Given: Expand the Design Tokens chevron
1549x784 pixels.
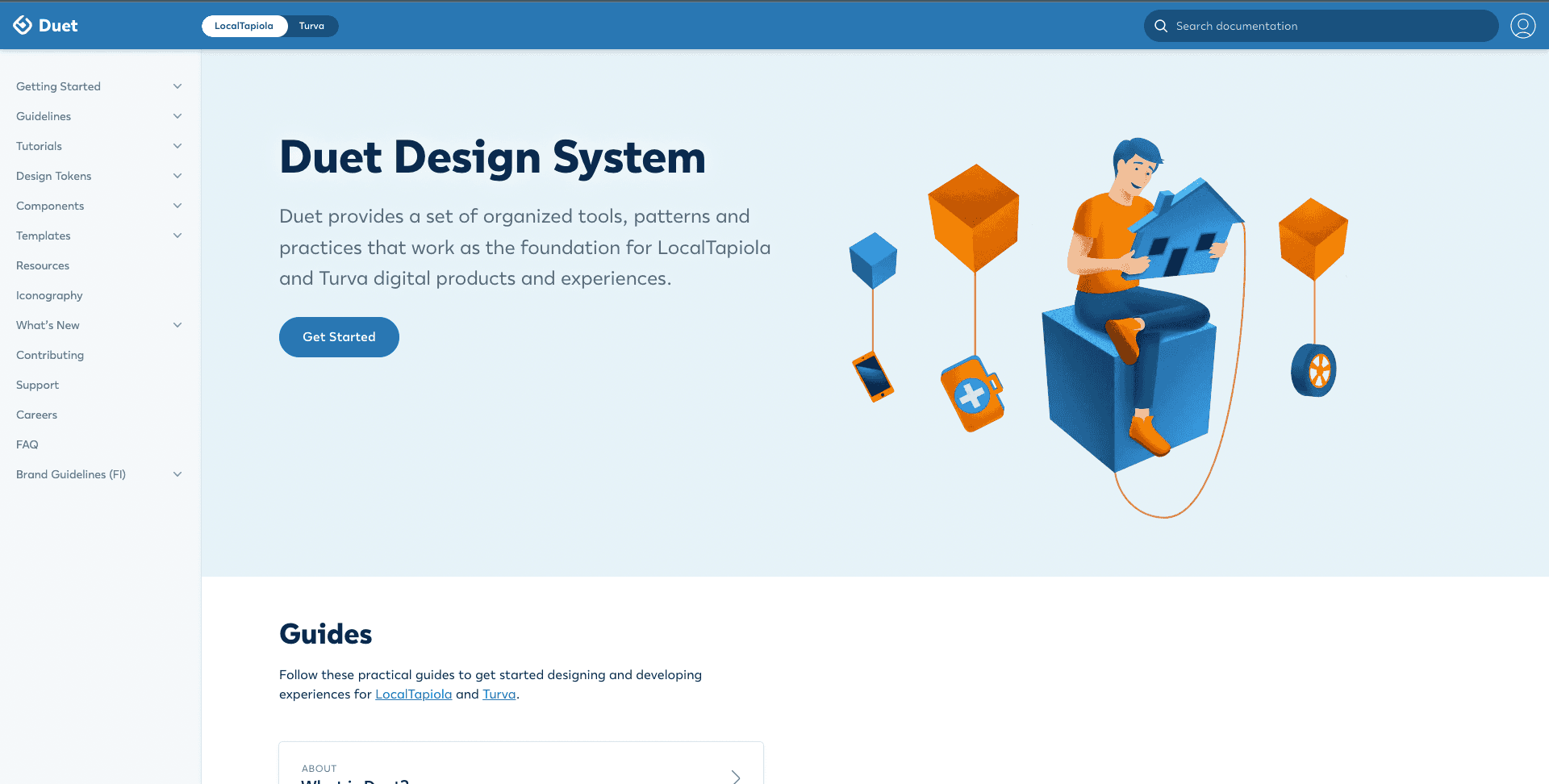Looking at the screenshot, I should pyautogui.click(x=177, y=176).
